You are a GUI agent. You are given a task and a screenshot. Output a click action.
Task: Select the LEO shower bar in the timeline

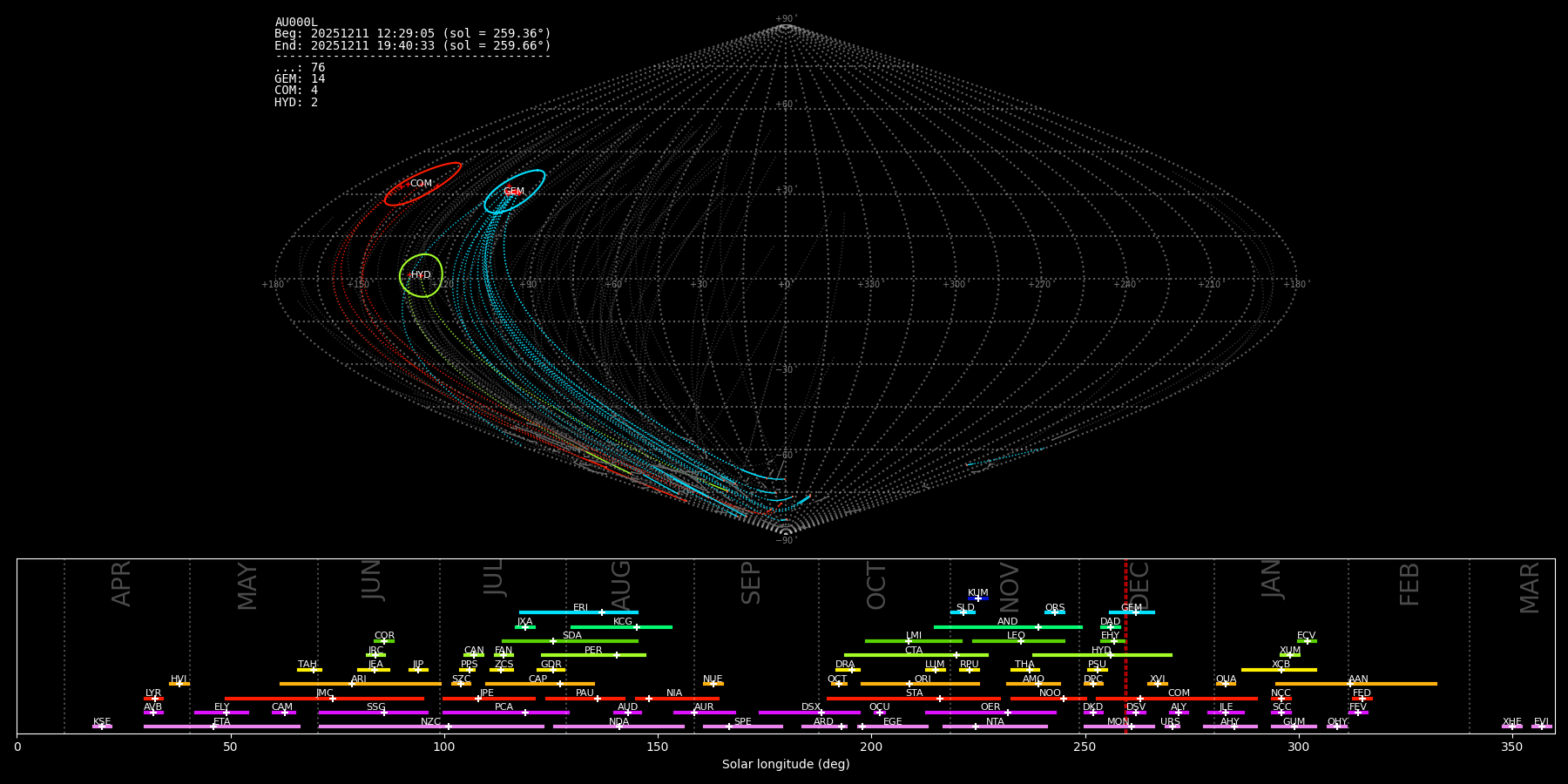[x=1017, y=641]
